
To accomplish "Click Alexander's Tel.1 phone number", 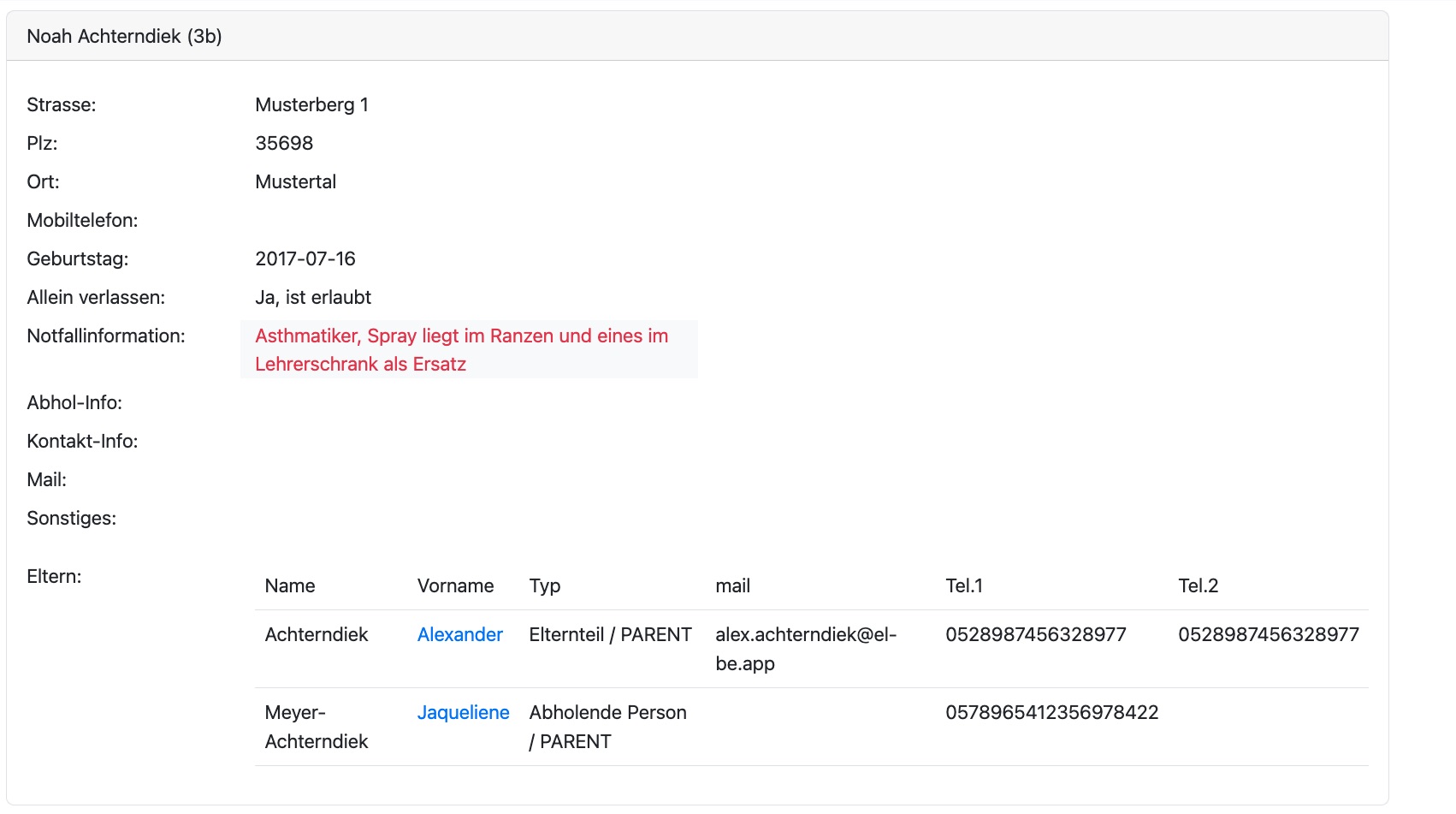I will (x=1035, y=634).
